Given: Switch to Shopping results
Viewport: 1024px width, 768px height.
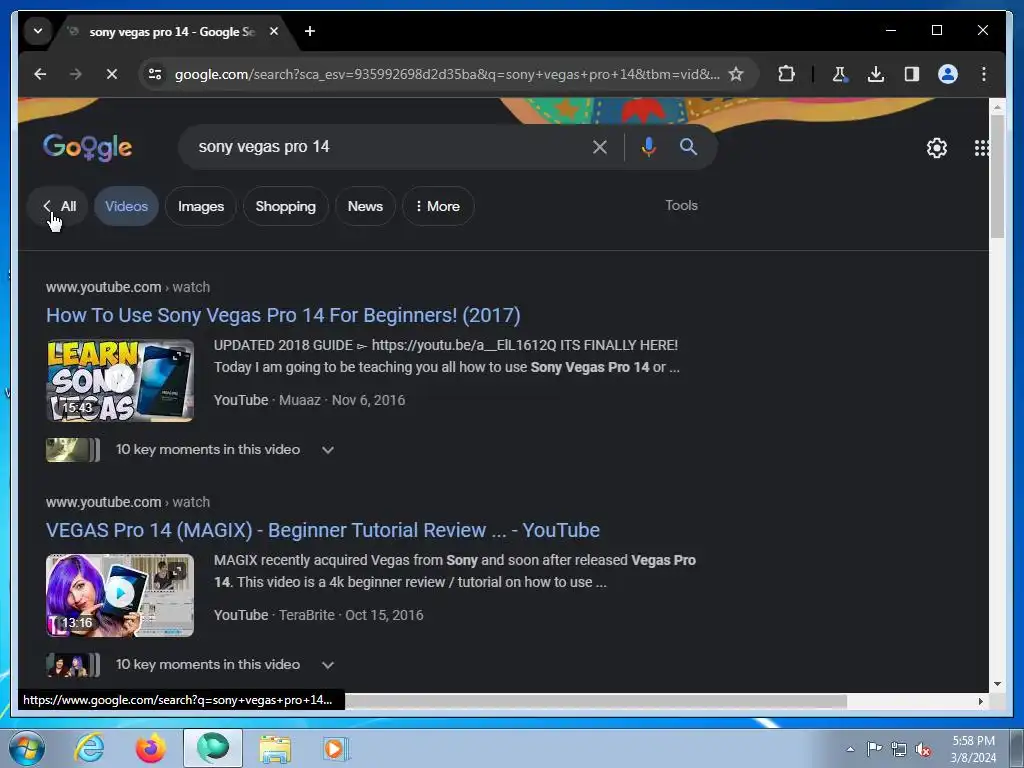Looking at the screenshot, I should tap(285, 206).
